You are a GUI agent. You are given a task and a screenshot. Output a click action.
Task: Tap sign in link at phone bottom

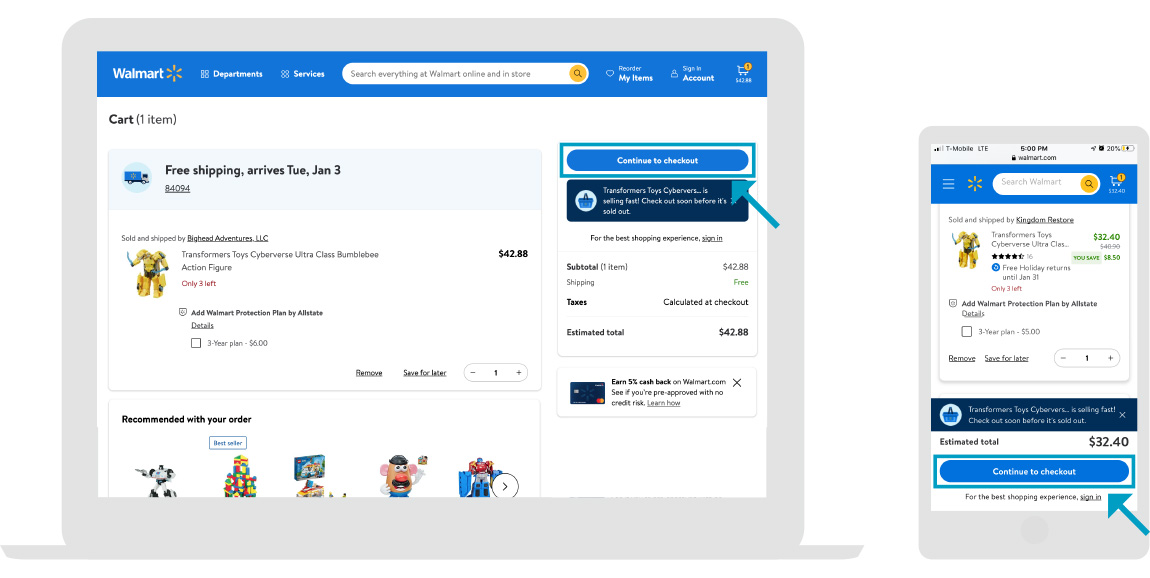1090,497
